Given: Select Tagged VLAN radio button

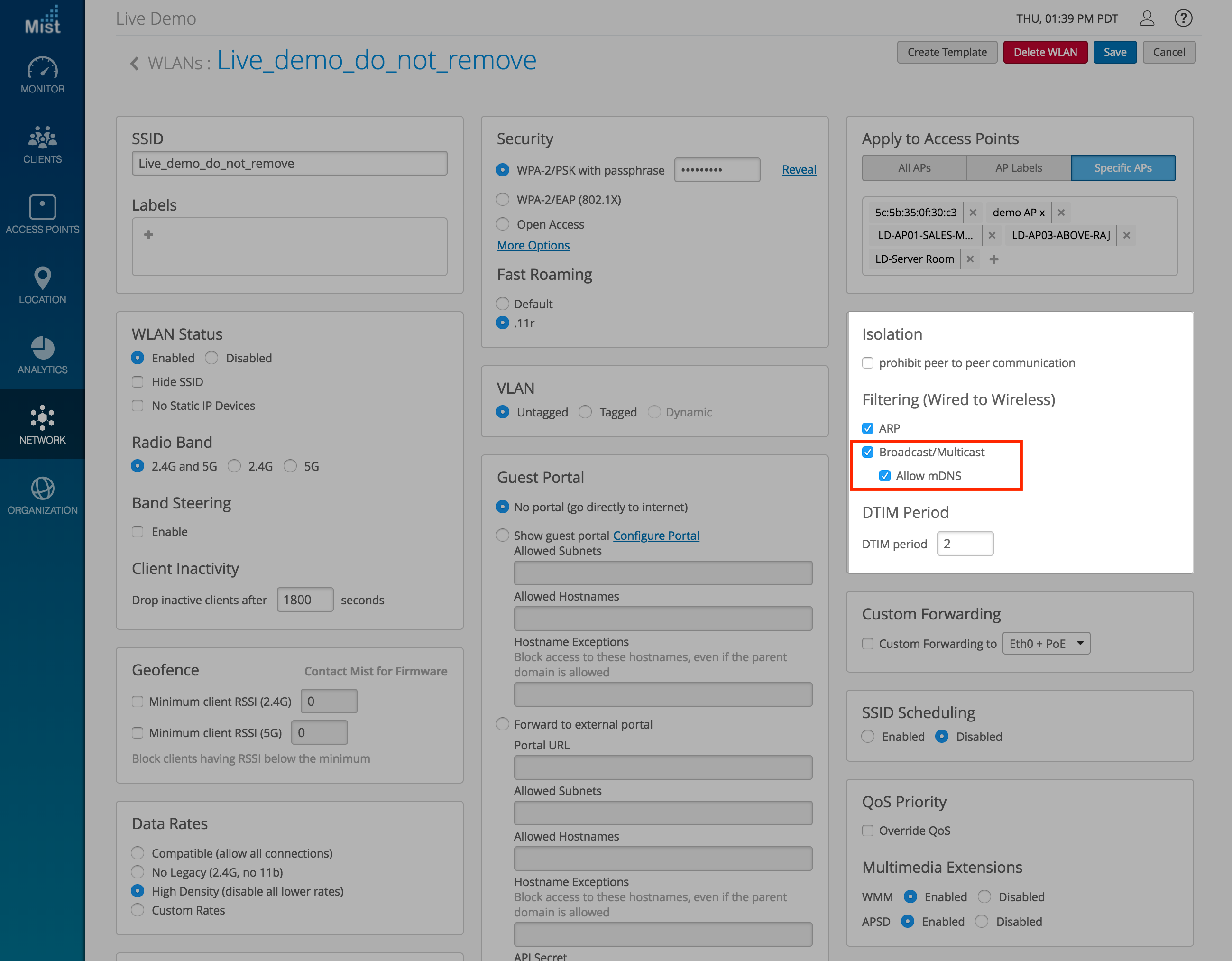Looking at the screenshot, I should point(586,412).
